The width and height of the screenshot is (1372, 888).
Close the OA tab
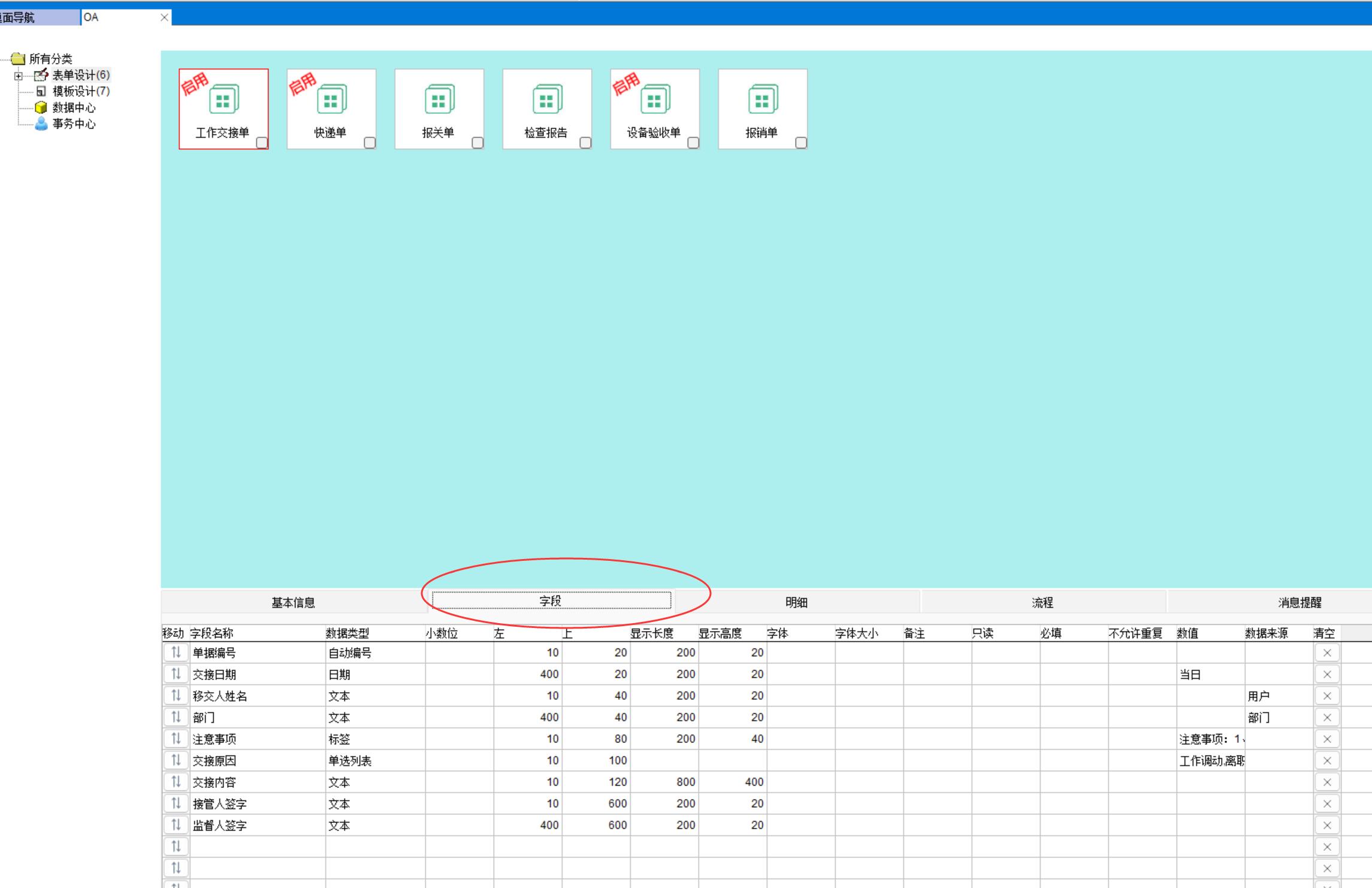164,17
